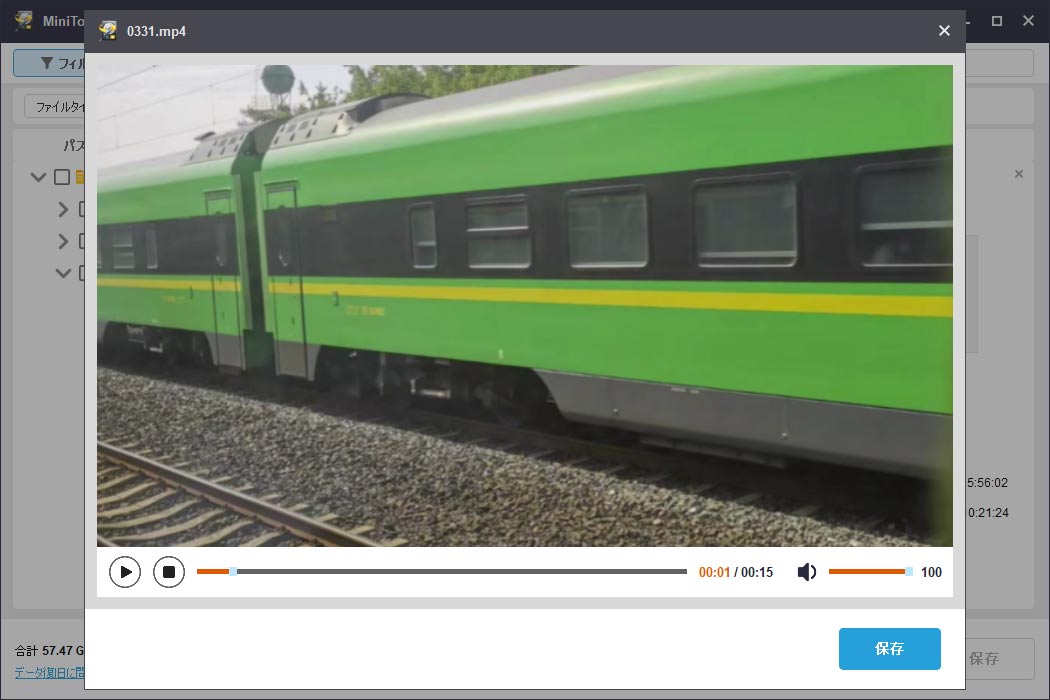Stop the video playback
The image size is (1050, 700).
point(169,572)
